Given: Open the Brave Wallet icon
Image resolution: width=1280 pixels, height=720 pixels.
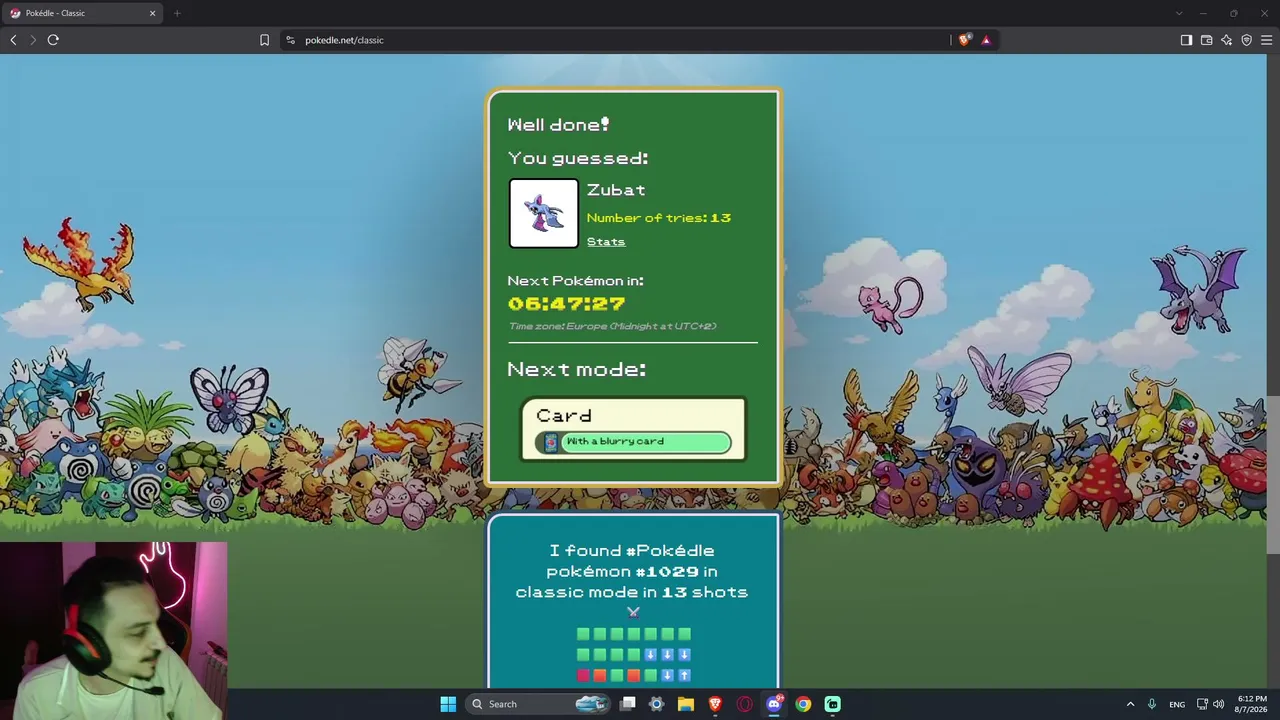Looking at the screenshot, I should [1206, 40].
